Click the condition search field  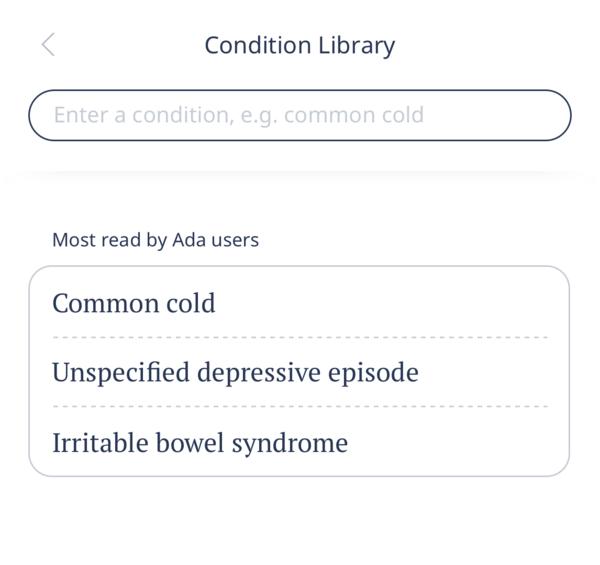(300, 115)
